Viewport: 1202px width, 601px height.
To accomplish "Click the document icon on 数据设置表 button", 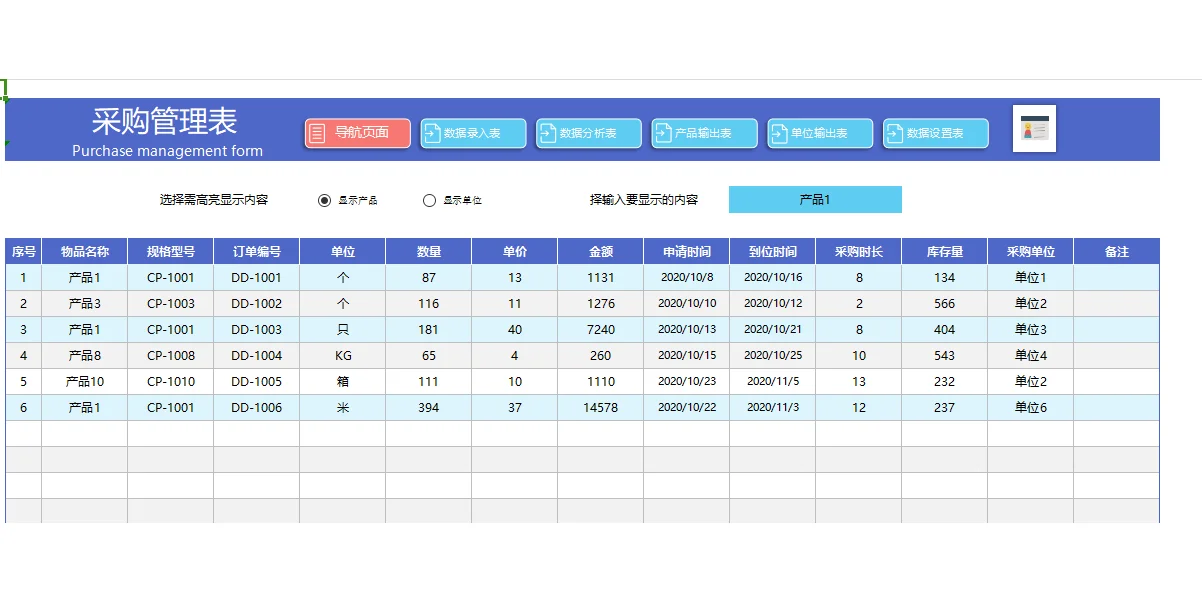I will (893, 132).
